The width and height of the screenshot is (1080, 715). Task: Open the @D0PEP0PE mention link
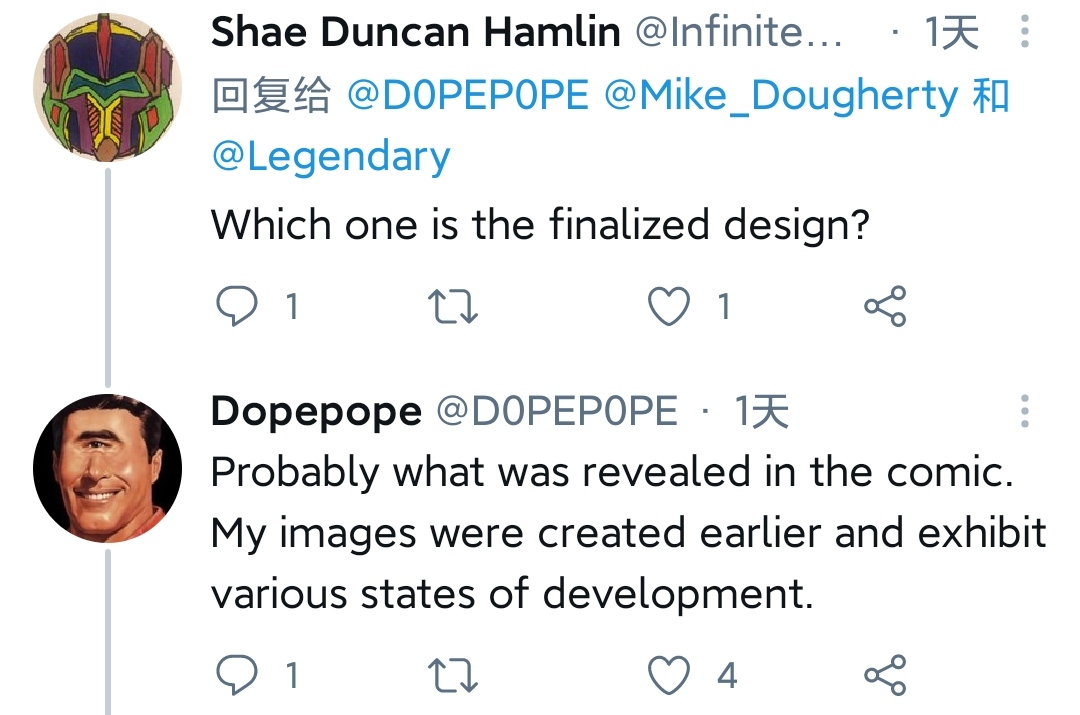pyautogui.click(x=468, y=95)
